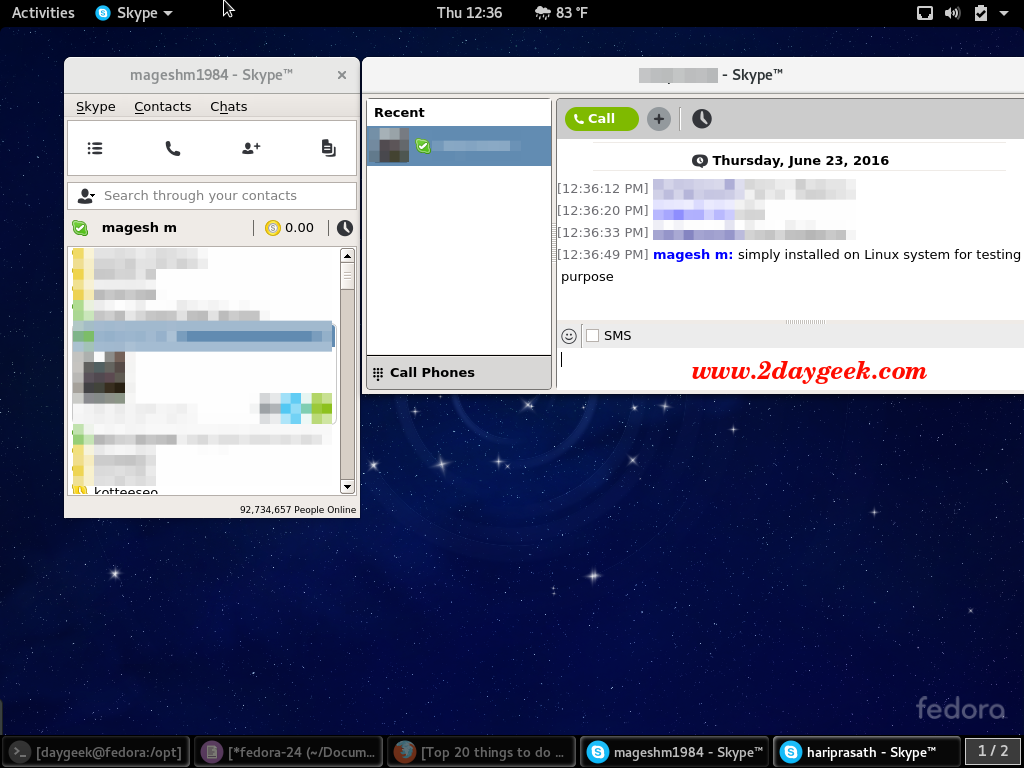Switch to hariprasath Skype in the taskbar

point(867,752)
